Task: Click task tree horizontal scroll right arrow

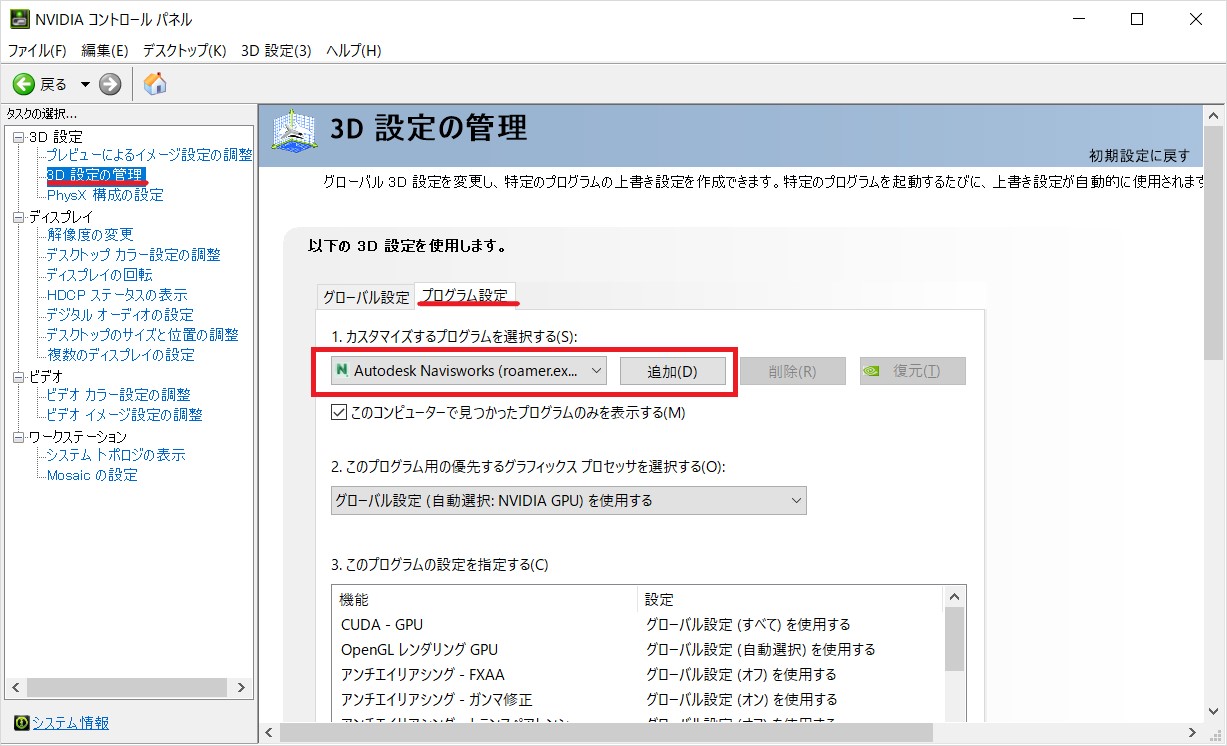Action: tap(240, 689)
